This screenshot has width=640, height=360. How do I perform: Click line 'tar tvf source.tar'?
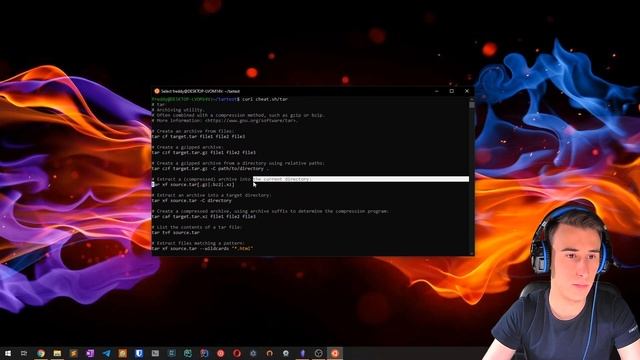pos(176,233)
